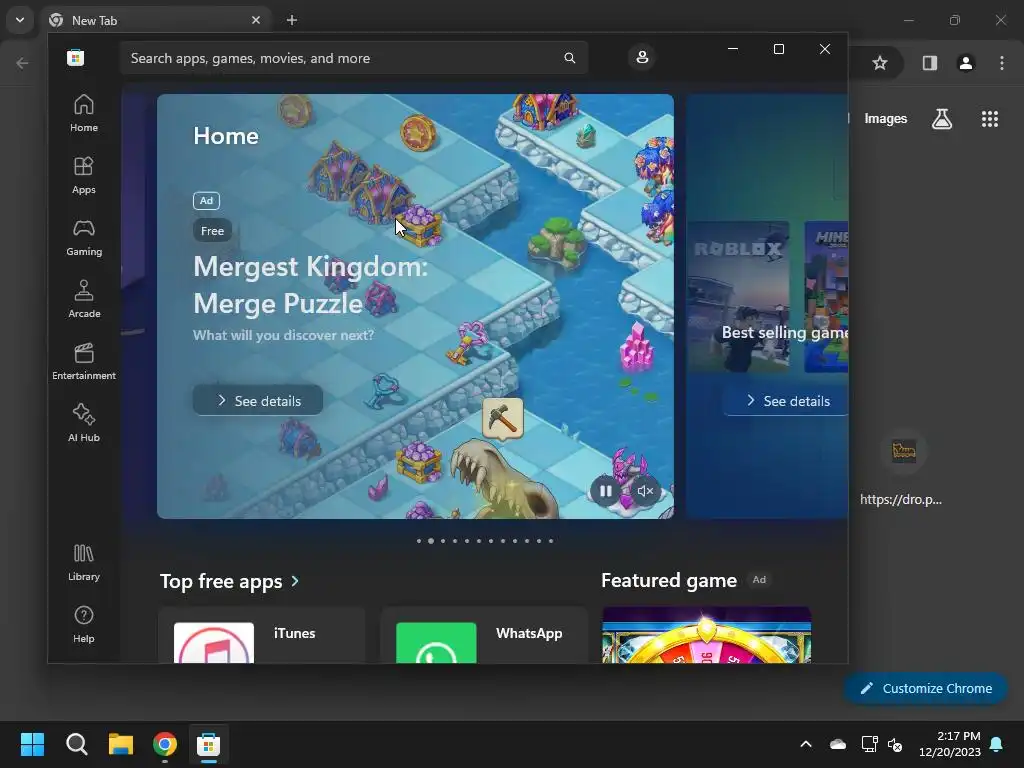This screenshot has width=1024, height=768.
Task: See details for Mergest Kingdom
Action: (x=258, y=400)
